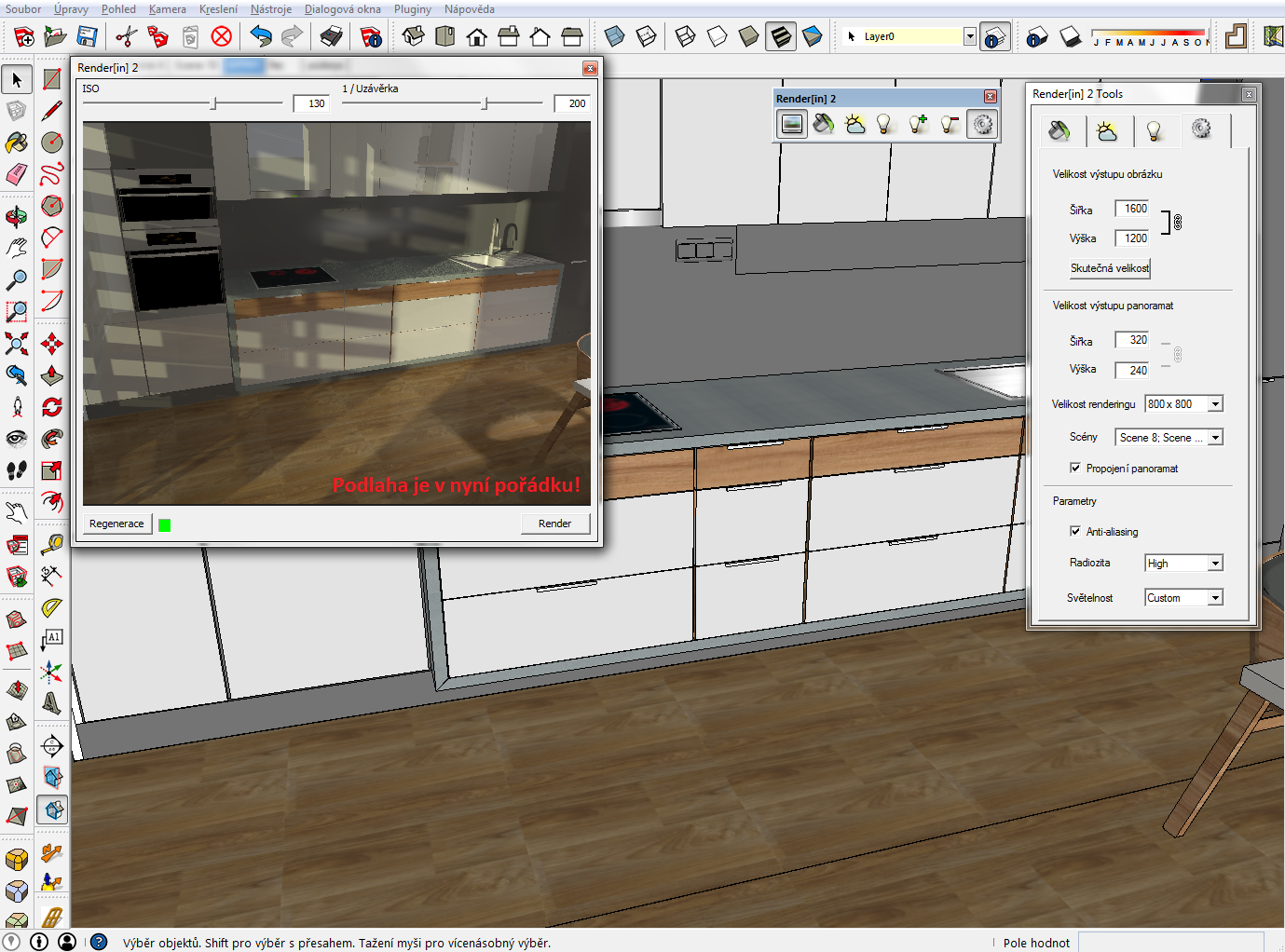Switch to the sun lighting tab in Tools

coord(1107,131)
